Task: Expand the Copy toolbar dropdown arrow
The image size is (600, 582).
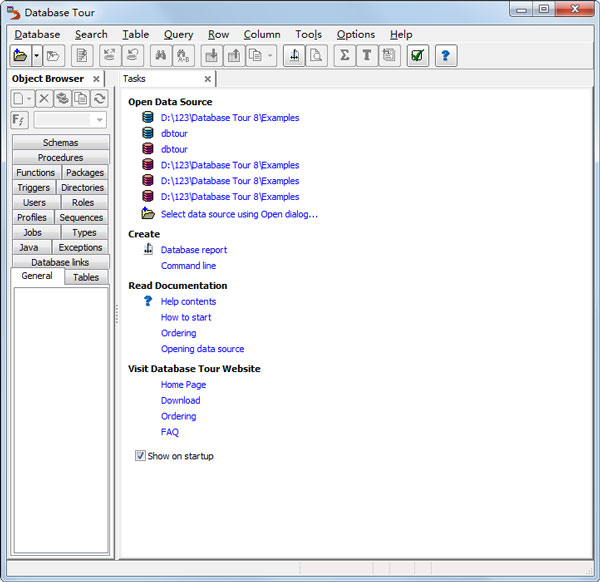Action: [x=270, y=56]
